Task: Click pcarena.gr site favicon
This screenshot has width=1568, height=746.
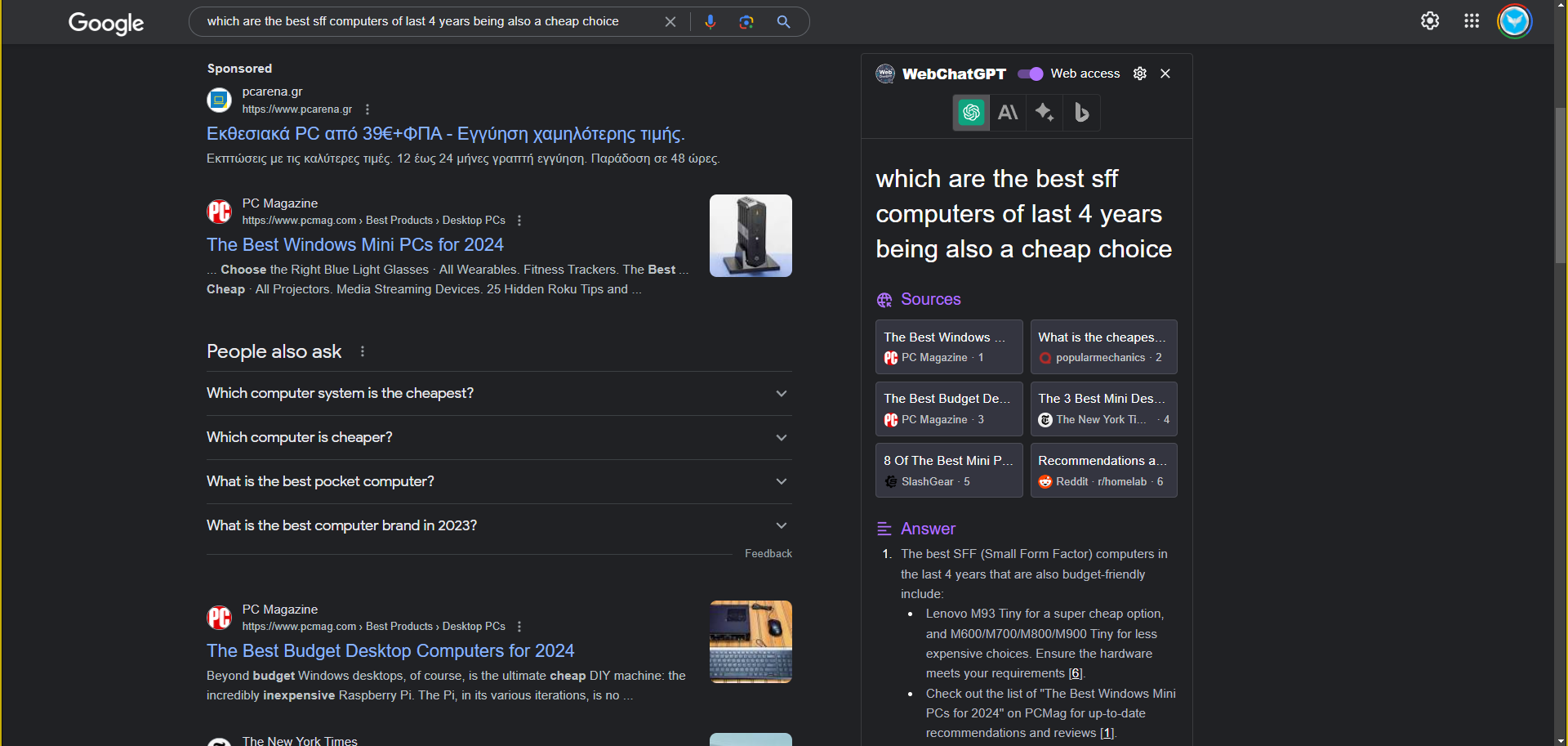Action: [219, 100]
